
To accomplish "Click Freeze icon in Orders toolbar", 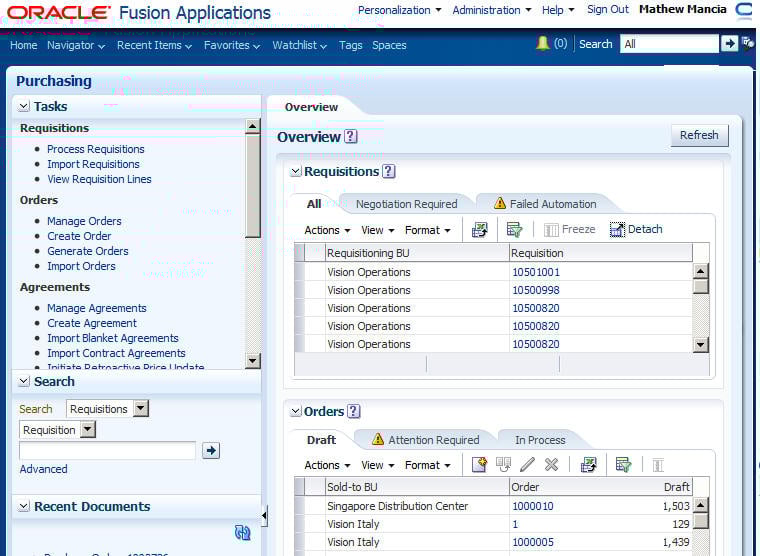I will click(658, 465).
